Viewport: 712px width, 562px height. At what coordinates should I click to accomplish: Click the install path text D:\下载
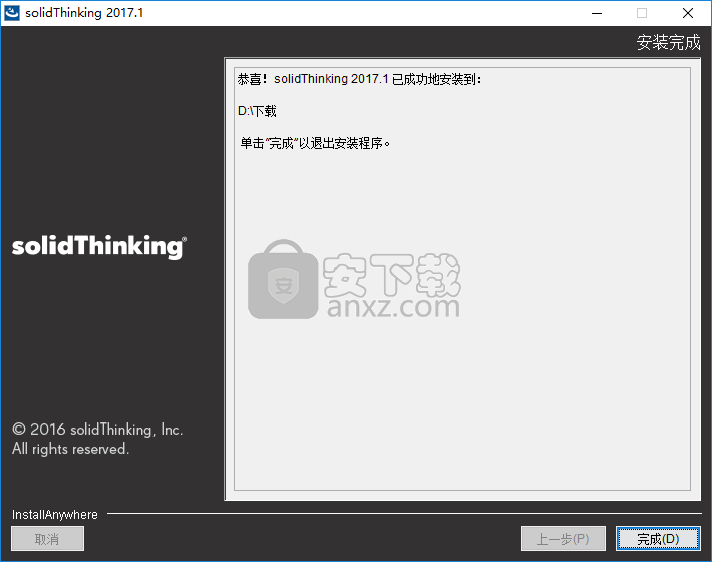257,111
